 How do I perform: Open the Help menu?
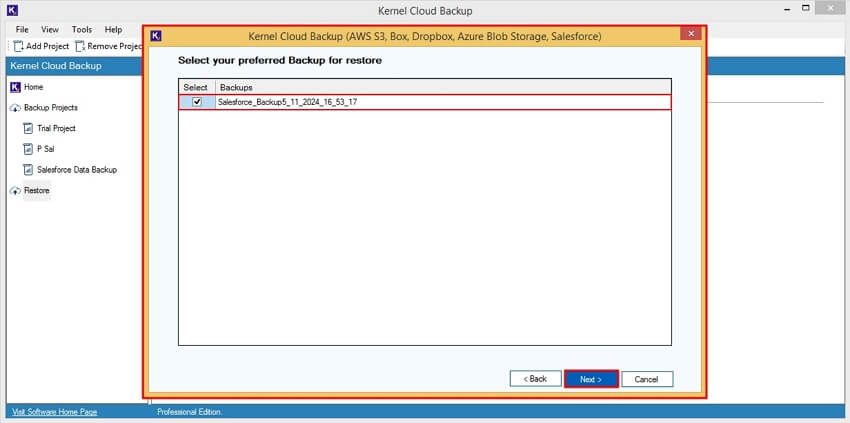coord(113,29)
